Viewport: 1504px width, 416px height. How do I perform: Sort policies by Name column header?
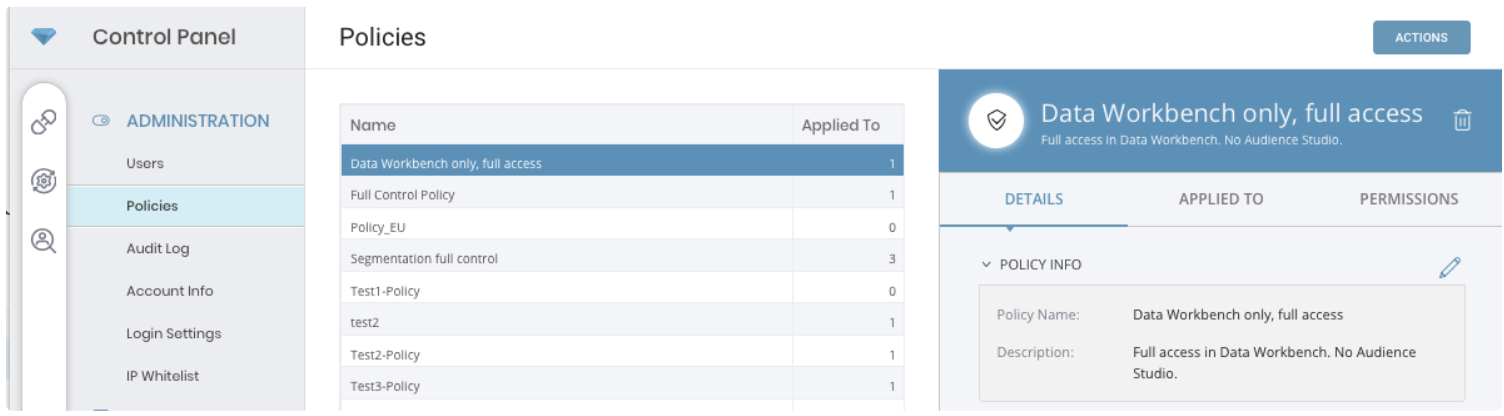coord(373,125)
